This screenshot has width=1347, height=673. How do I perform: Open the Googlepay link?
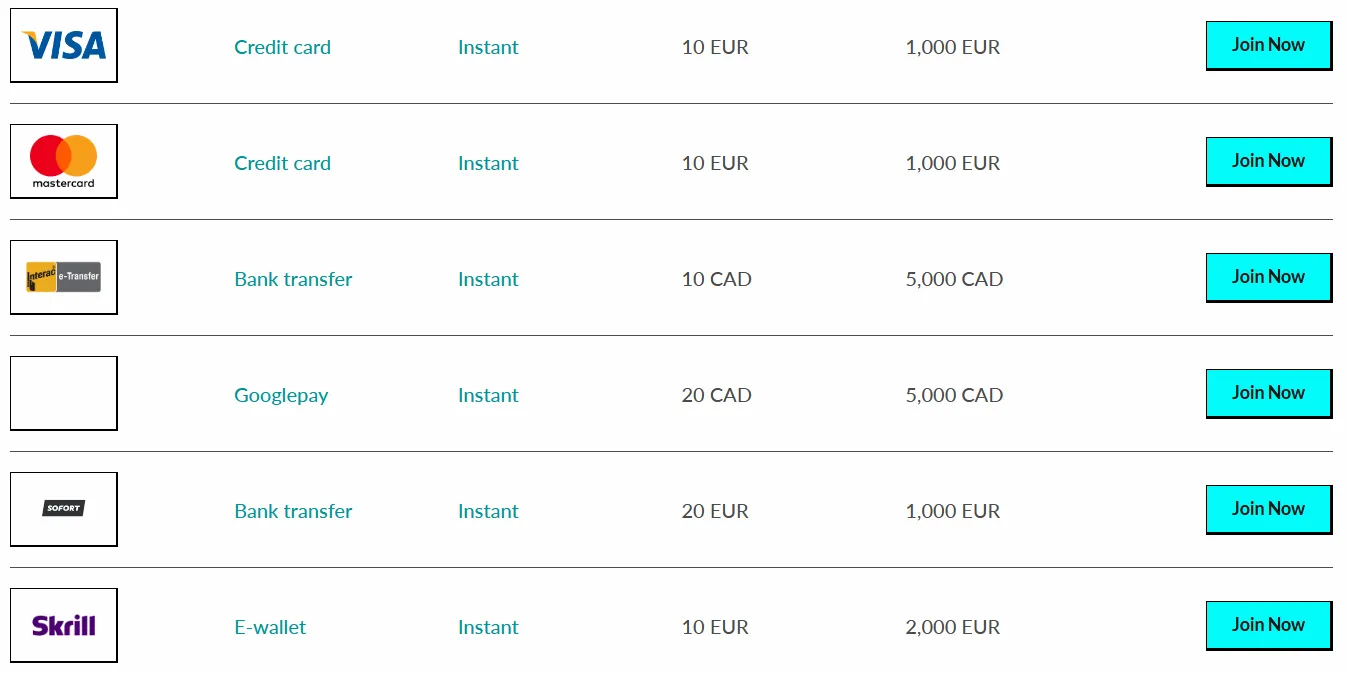pyautogui.click(x=281, y=395)
